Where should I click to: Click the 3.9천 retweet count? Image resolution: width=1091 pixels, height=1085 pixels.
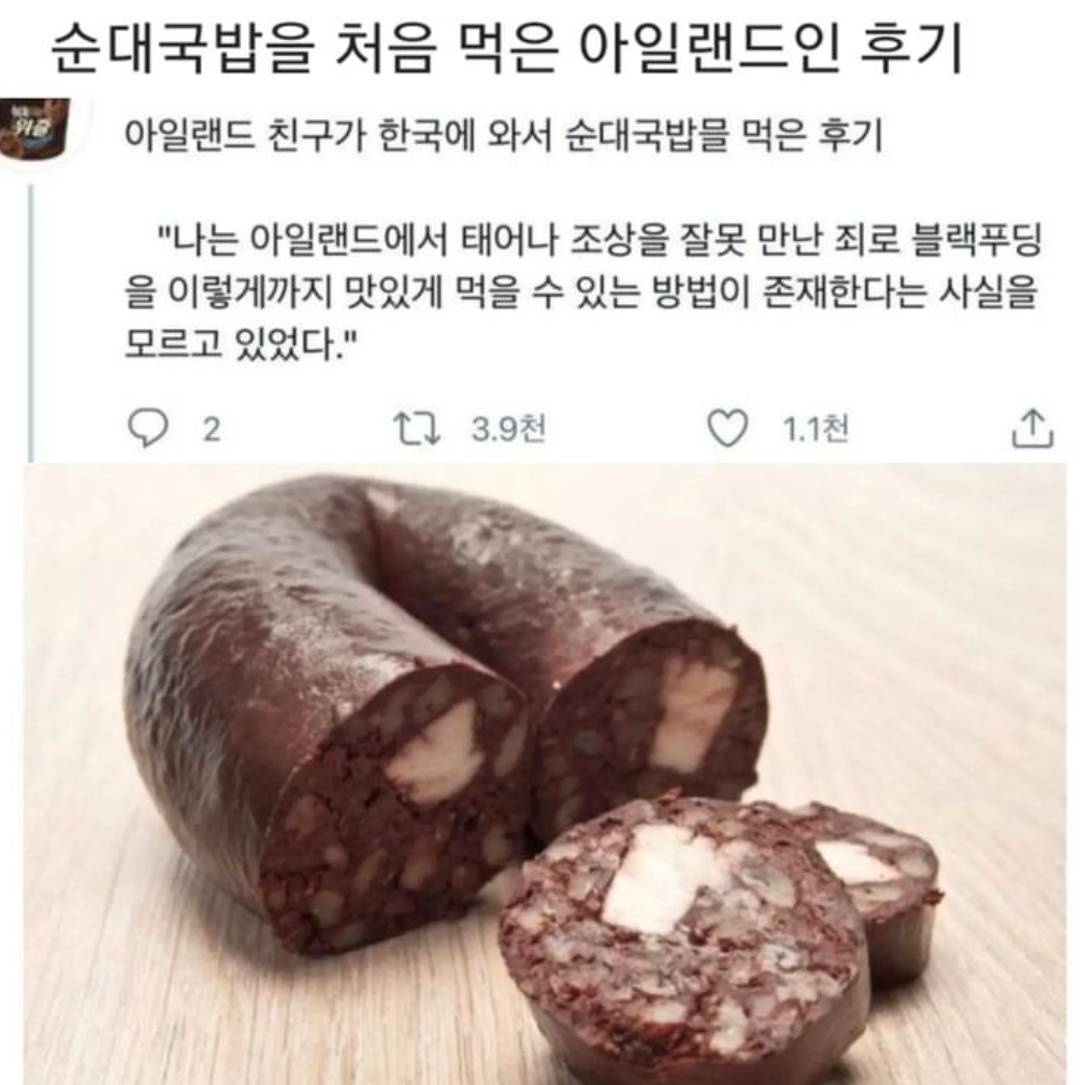pos(509,429)
